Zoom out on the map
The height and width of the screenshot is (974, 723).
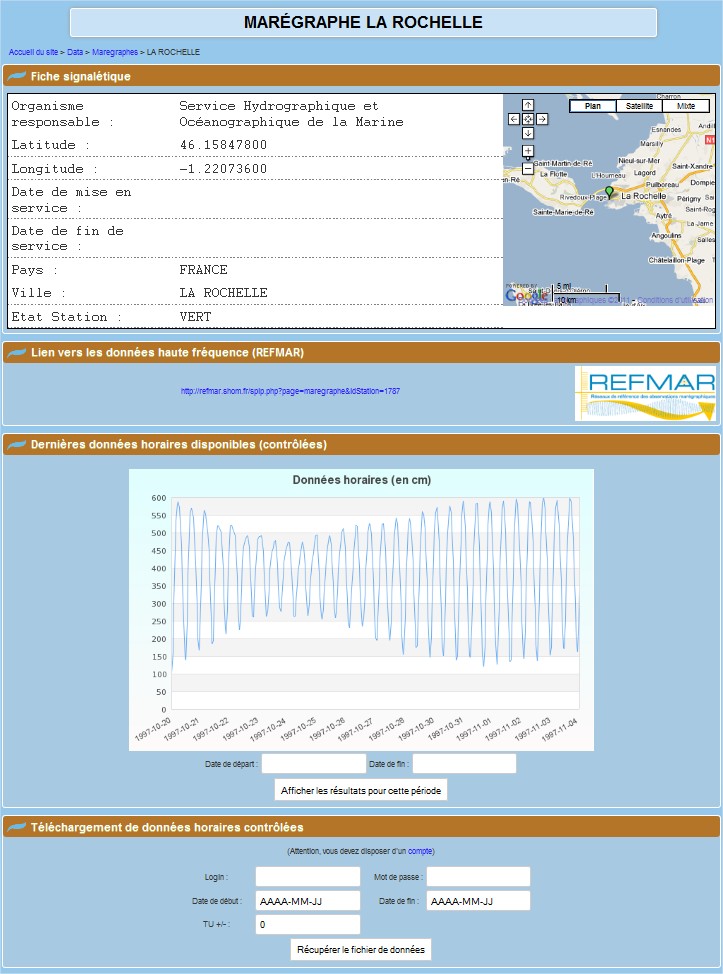tap(528, 169)
